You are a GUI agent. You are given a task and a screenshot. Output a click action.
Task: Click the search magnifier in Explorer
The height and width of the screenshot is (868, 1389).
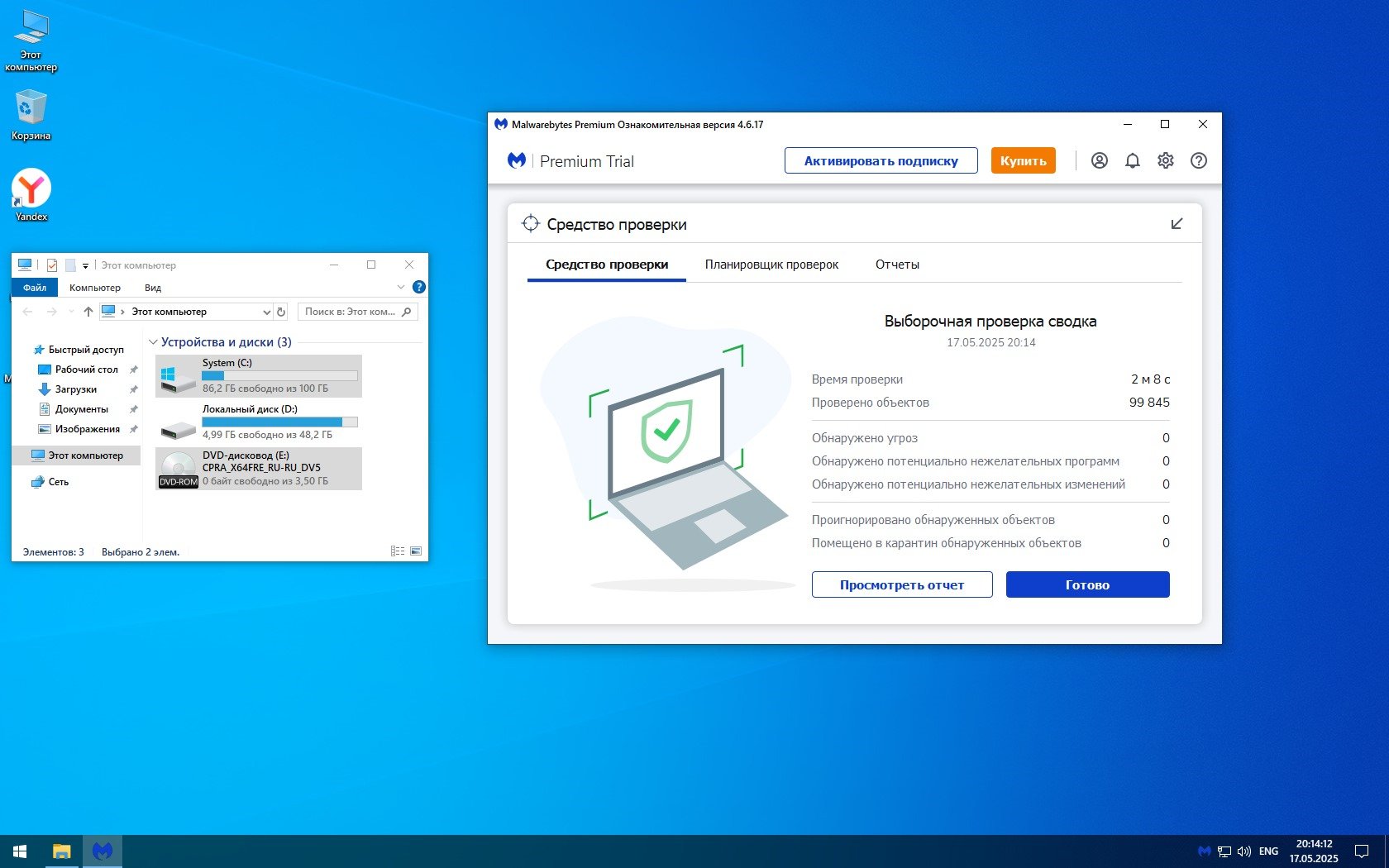coord(406,312)
